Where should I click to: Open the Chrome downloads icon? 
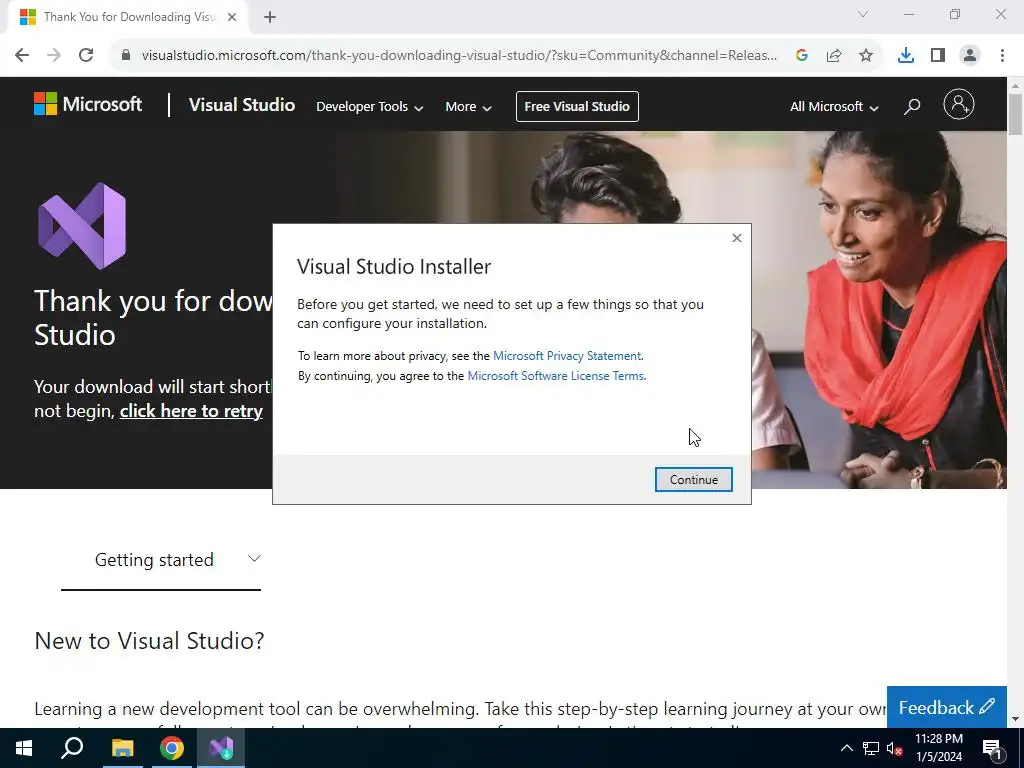coord(906,56)
